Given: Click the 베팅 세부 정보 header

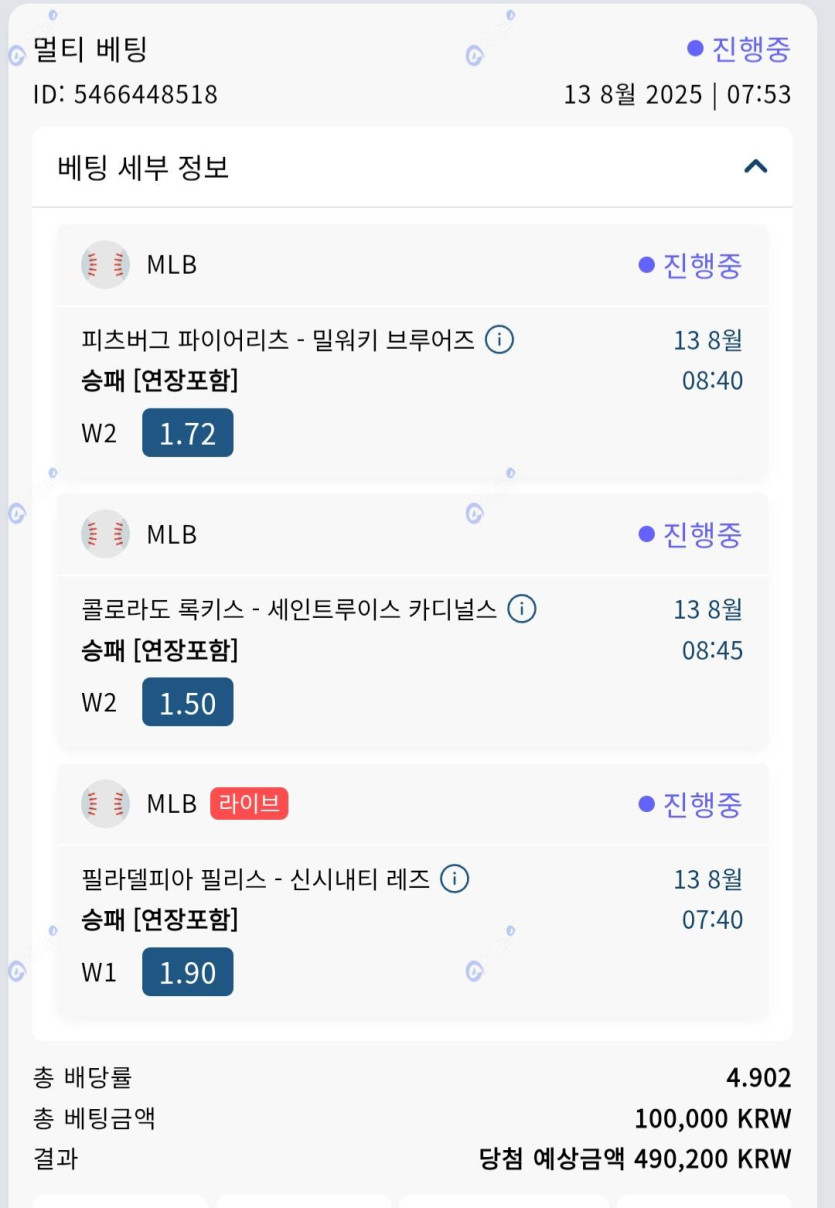Looking at the screenshot, I should point(144,167).
